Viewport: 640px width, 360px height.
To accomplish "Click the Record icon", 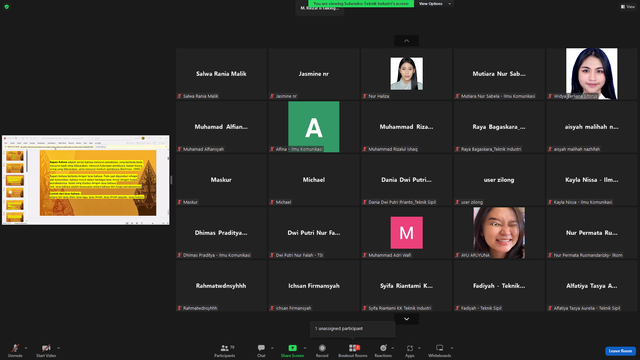I will (x=322, y=348).
